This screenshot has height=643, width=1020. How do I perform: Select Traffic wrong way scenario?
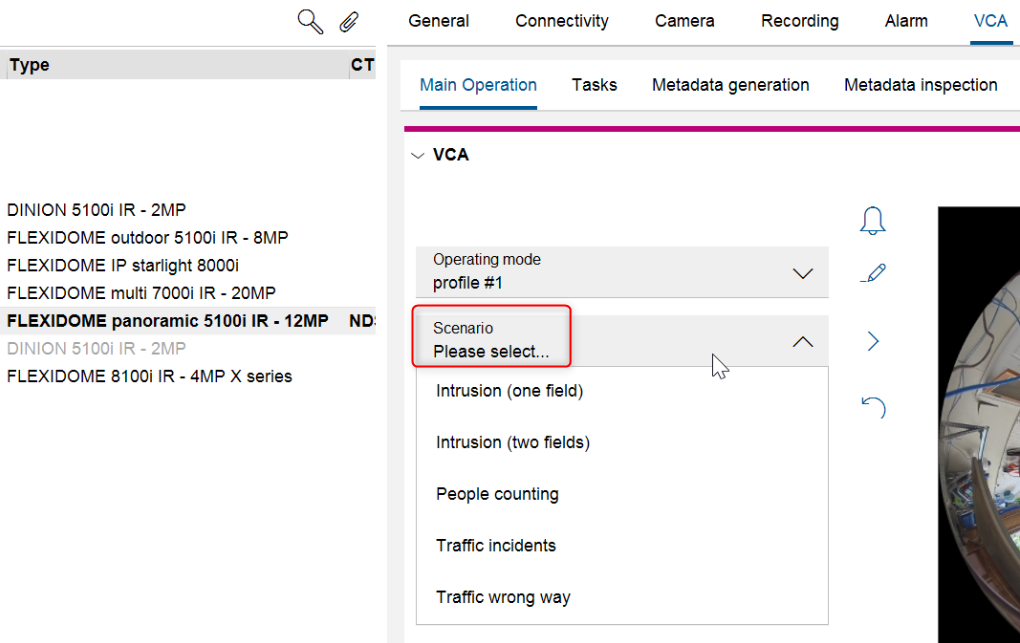(x=502, y=597)
